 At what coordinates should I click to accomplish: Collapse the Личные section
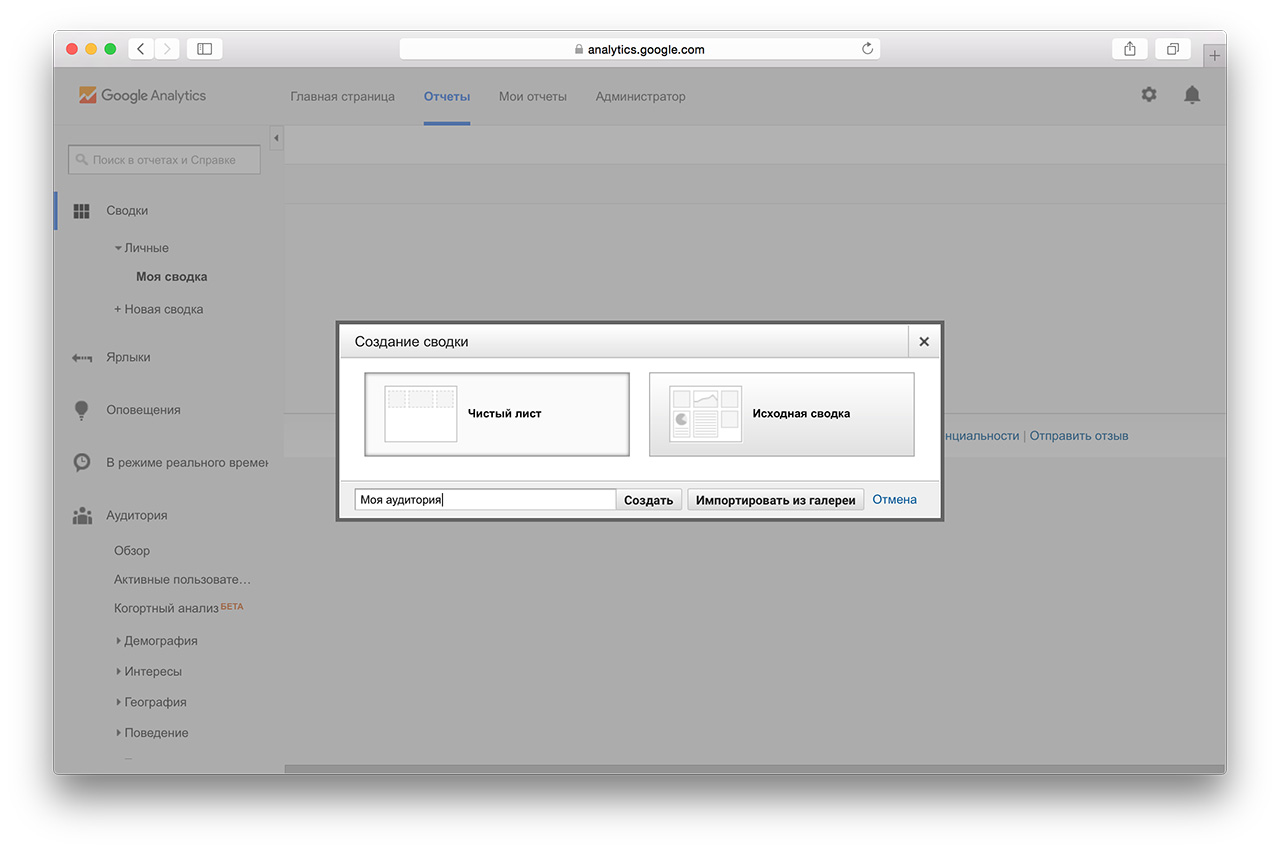118,248
